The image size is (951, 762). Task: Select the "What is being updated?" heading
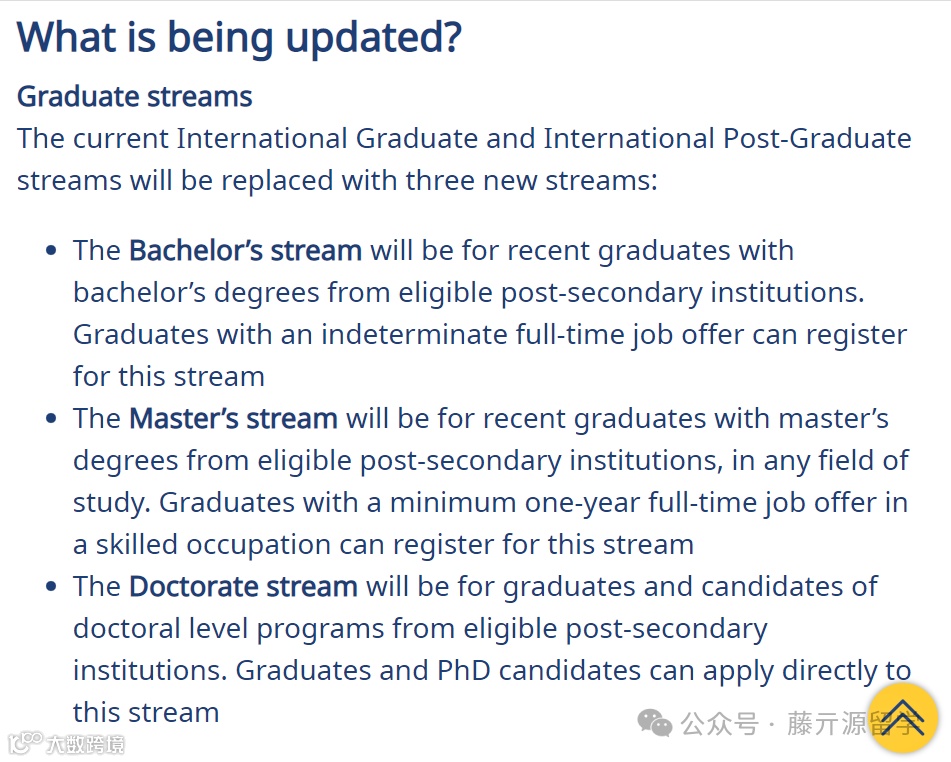[x=239, y=38]
